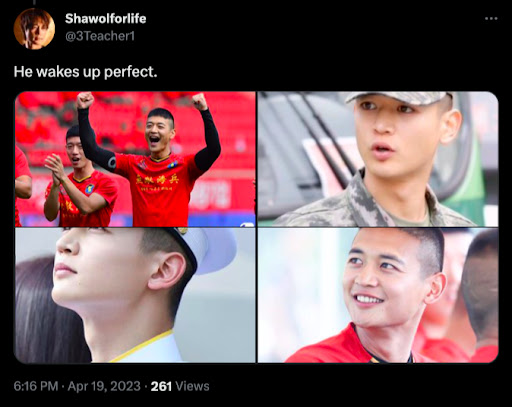Click the tweet text "He wakes up perfect."

[85, 72]
